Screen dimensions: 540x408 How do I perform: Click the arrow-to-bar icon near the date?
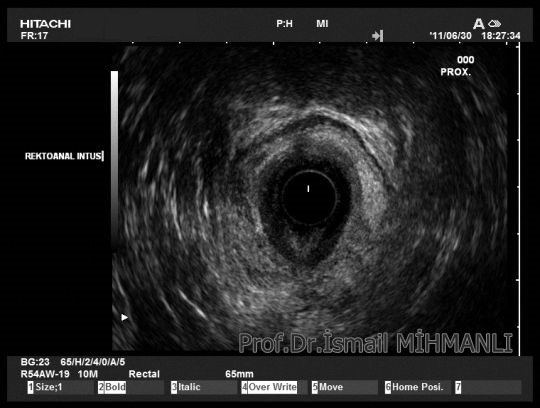coord(378,35)
